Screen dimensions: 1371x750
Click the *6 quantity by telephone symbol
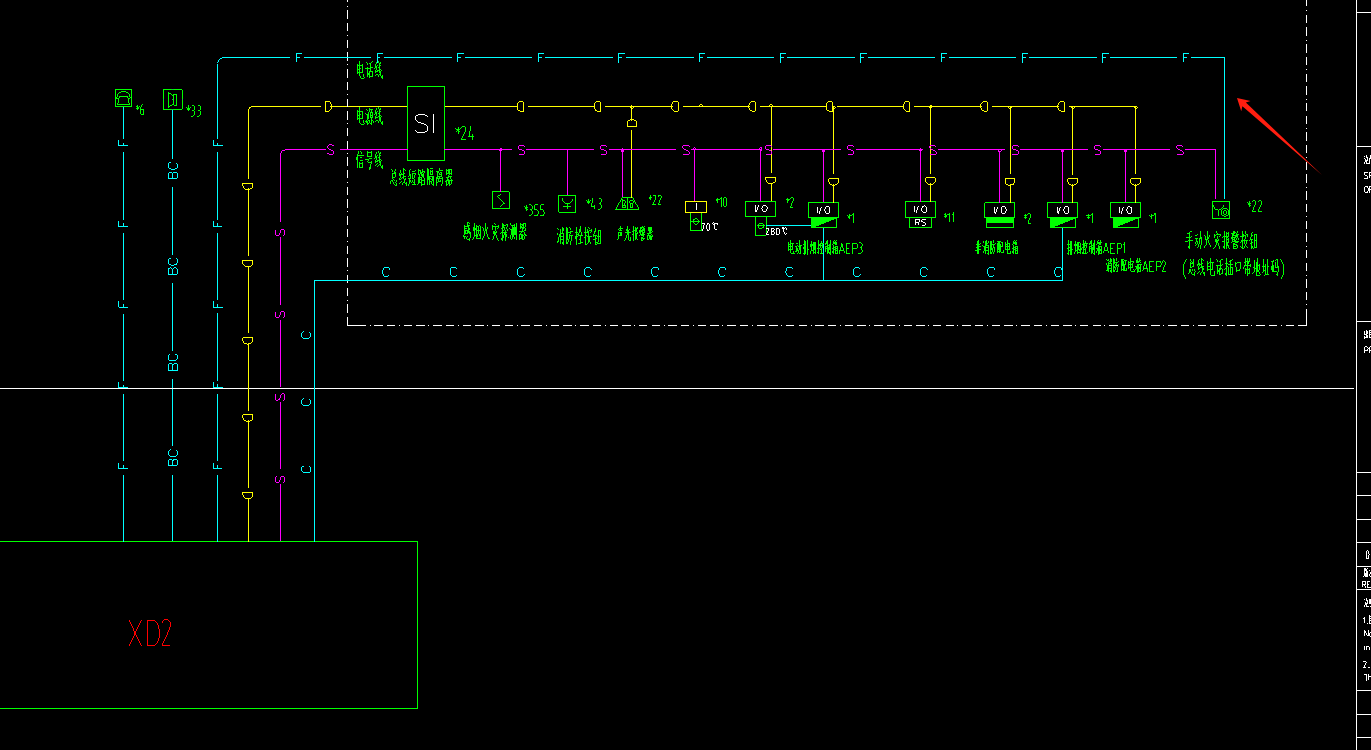pyautogui.click(x=141, y=110)
